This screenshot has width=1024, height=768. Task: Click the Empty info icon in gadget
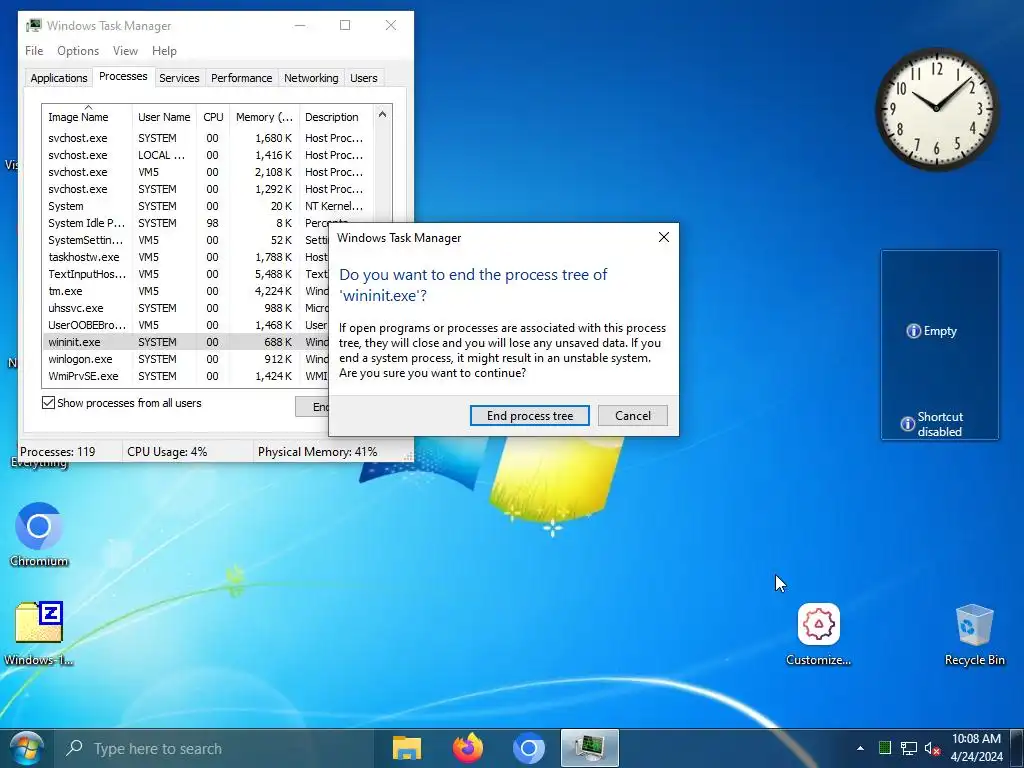point(913,331)
